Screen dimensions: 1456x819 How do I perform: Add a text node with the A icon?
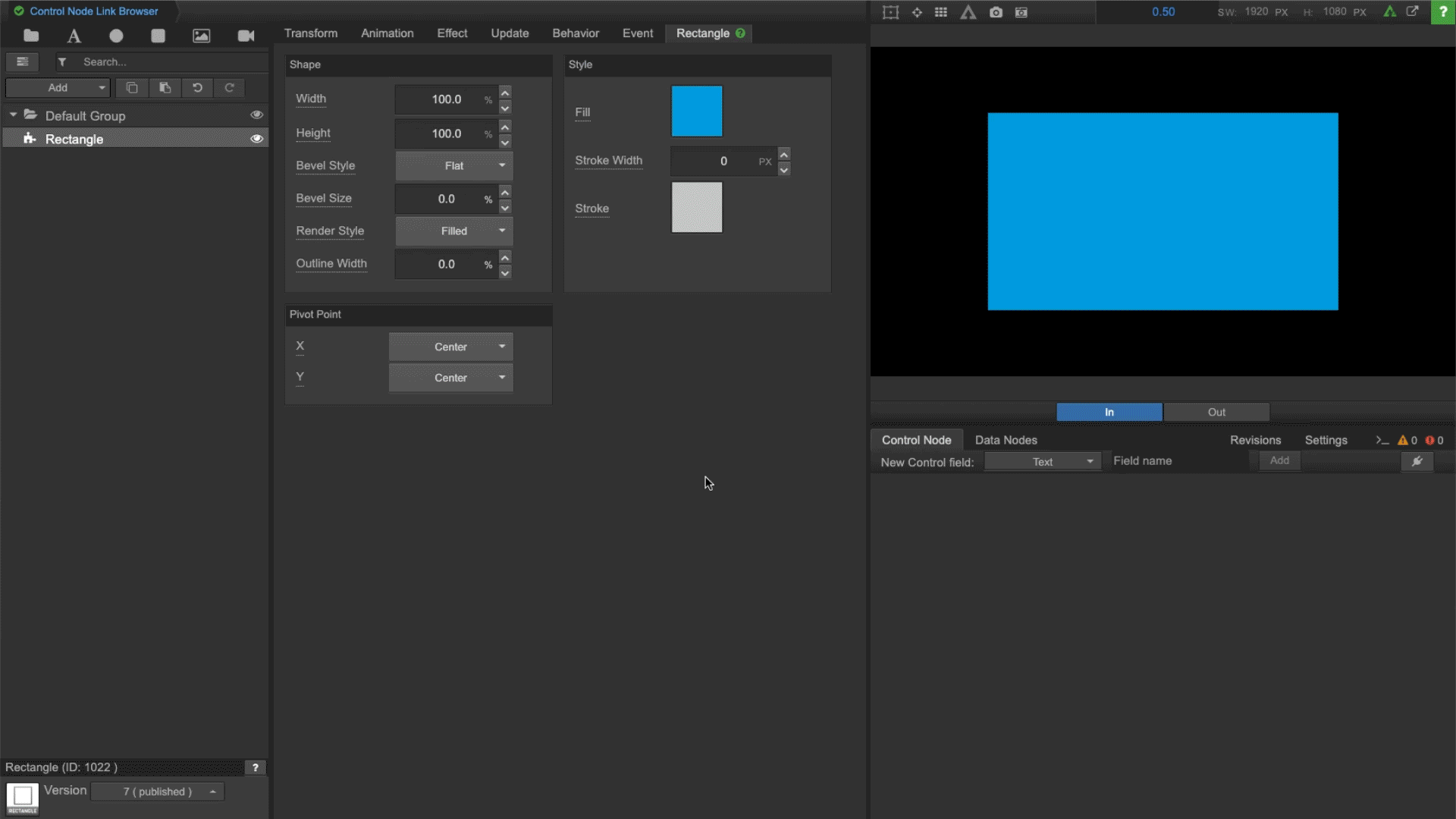74,36
